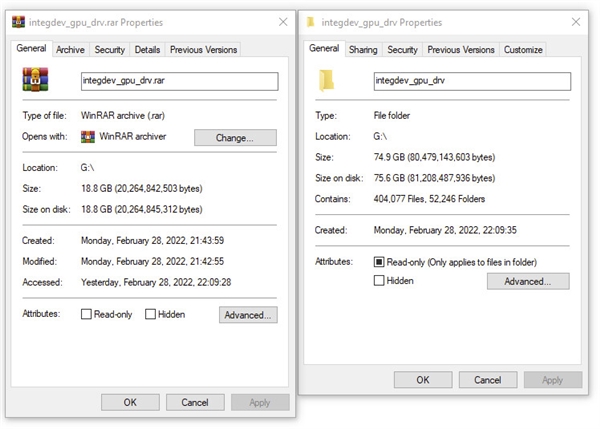Image resolution: width=600 pixels, height=429 pixels.
Task: Click the WinRAR archiver icon next to Opens with
Action: 88,137
